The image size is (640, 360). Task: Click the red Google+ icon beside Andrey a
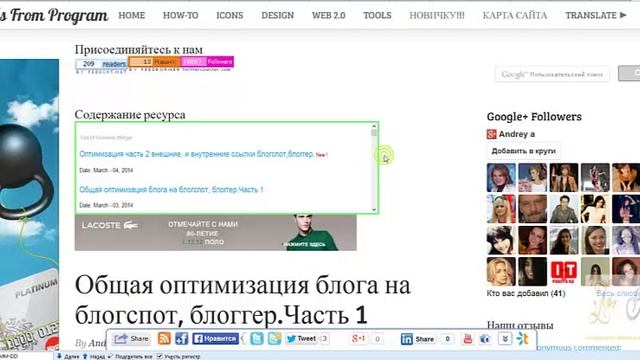click(491, 134)
